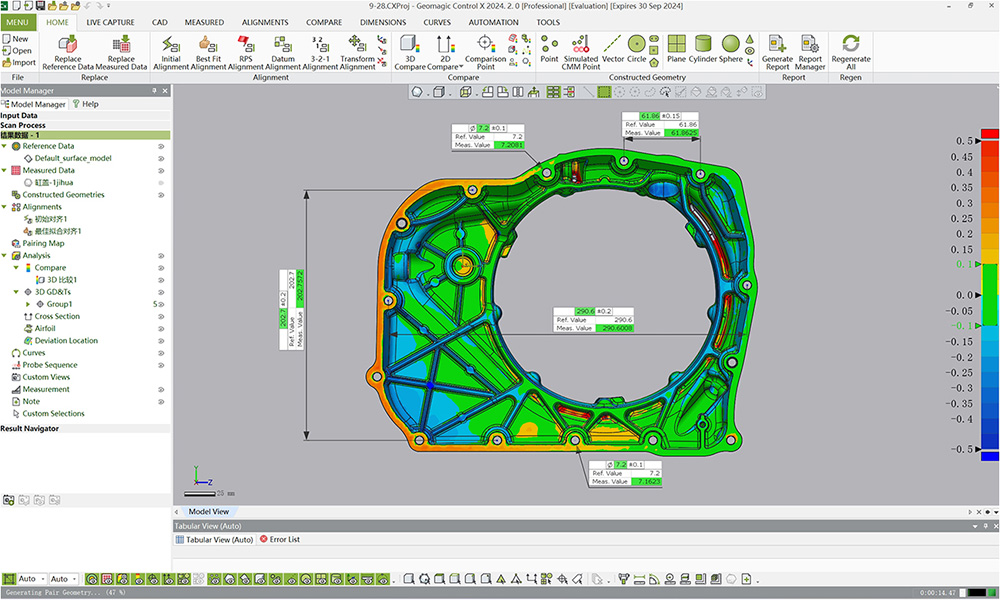The image size is (1000, 600).
Task: Open the Help tab in Model Manager
Action: tap(85, 103)
